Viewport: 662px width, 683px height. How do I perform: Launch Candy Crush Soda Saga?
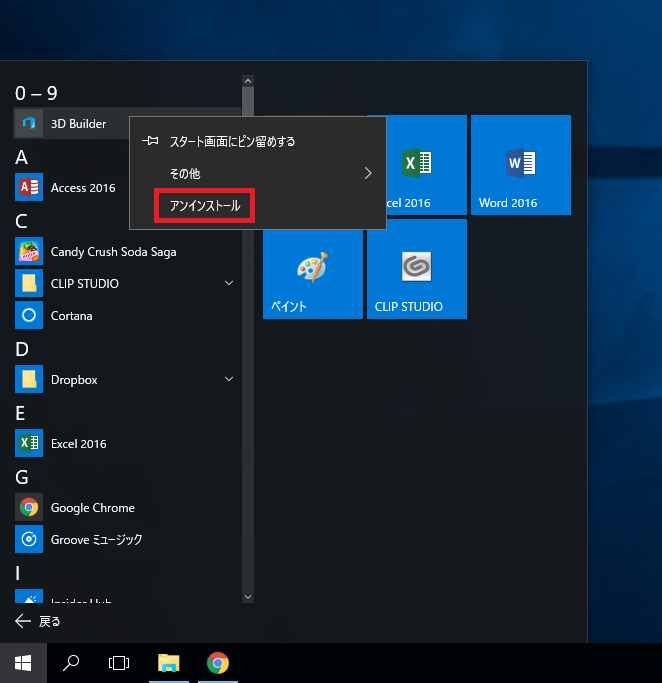(112, 252)
